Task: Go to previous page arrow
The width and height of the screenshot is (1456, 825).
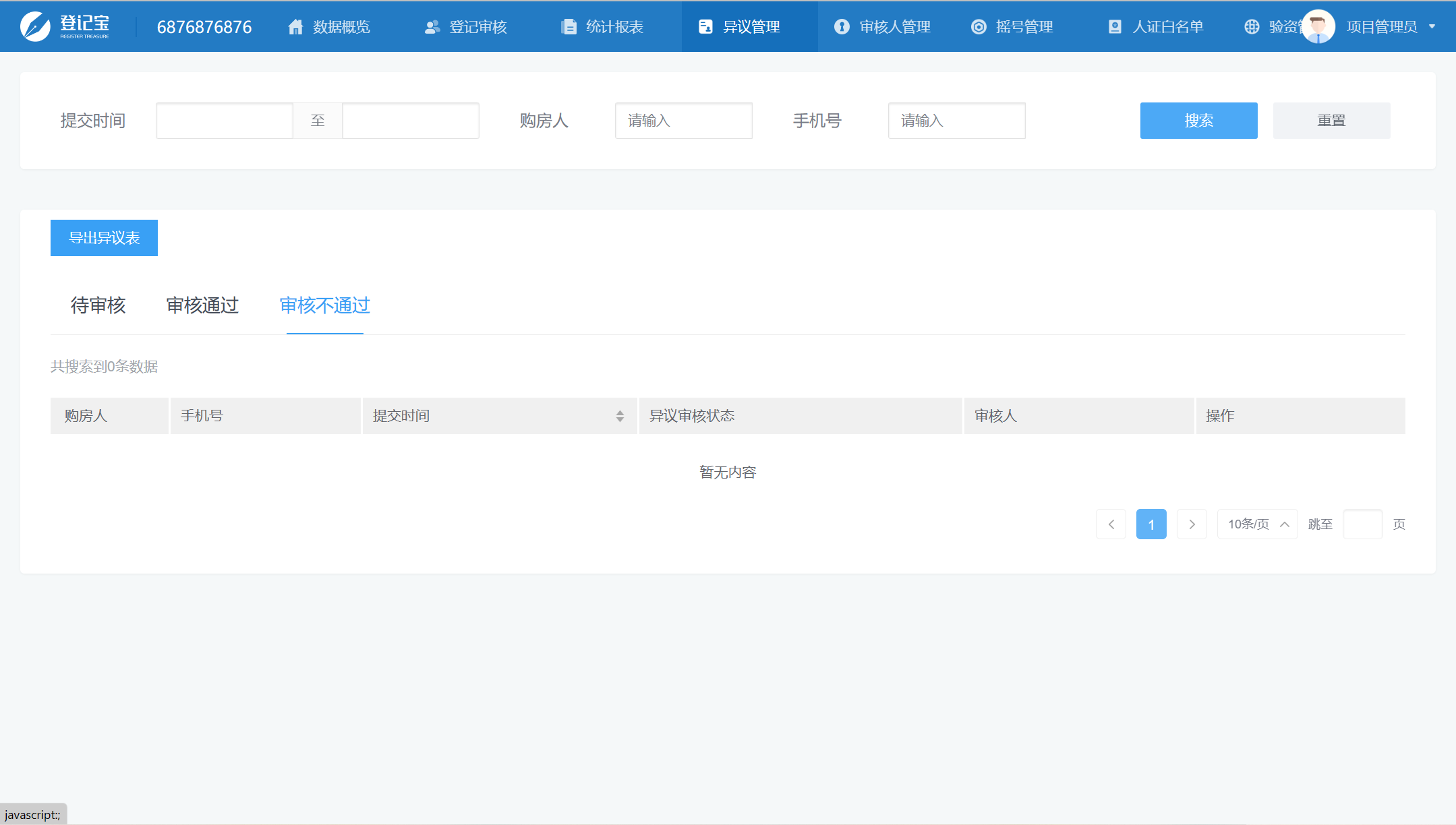Action: [1111, 524]
